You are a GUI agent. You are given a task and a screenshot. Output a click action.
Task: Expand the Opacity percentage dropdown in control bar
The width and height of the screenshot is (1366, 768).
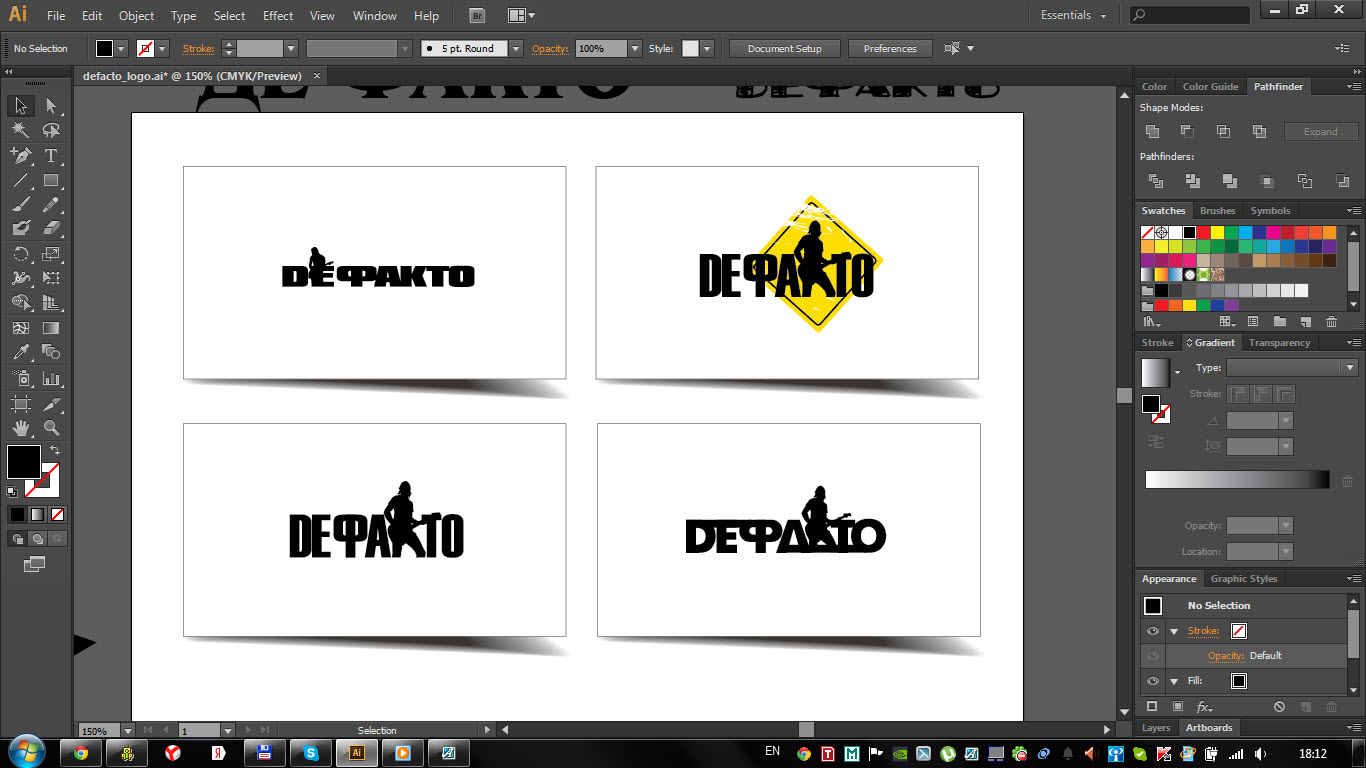click(634, 49)
